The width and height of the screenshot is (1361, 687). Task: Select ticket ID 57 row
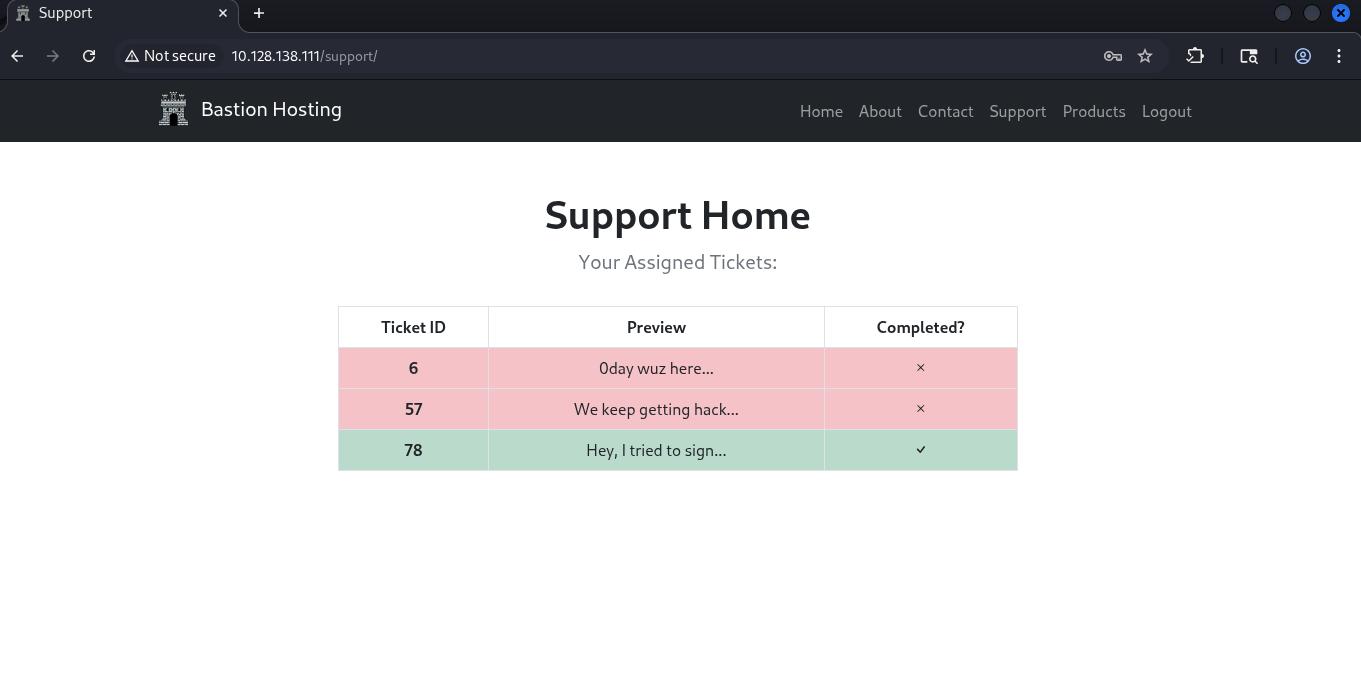413,409
